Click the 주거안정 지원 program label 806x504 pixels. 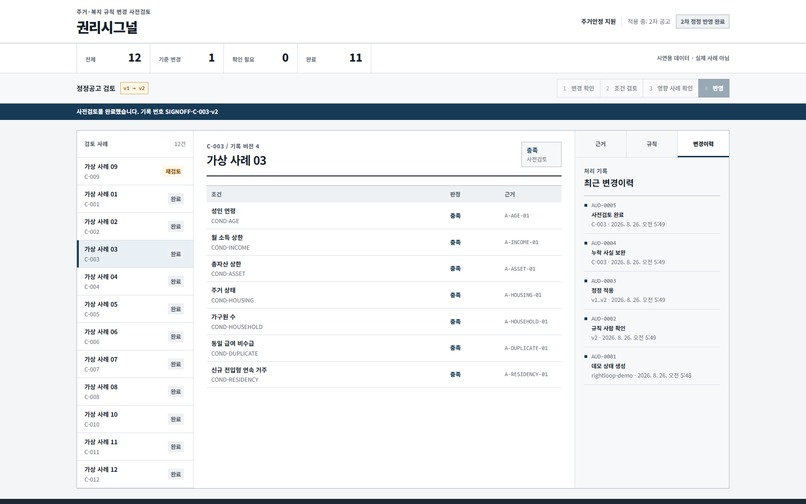click(598, 22)
